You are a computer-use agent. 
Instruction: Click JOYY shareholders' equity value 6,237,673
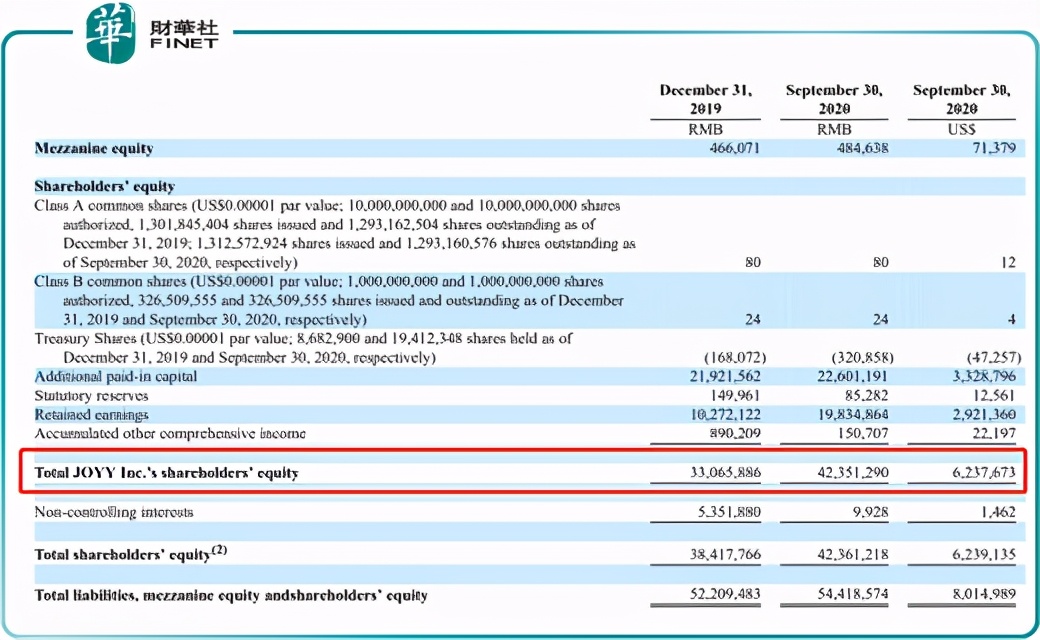coord(984,473)
